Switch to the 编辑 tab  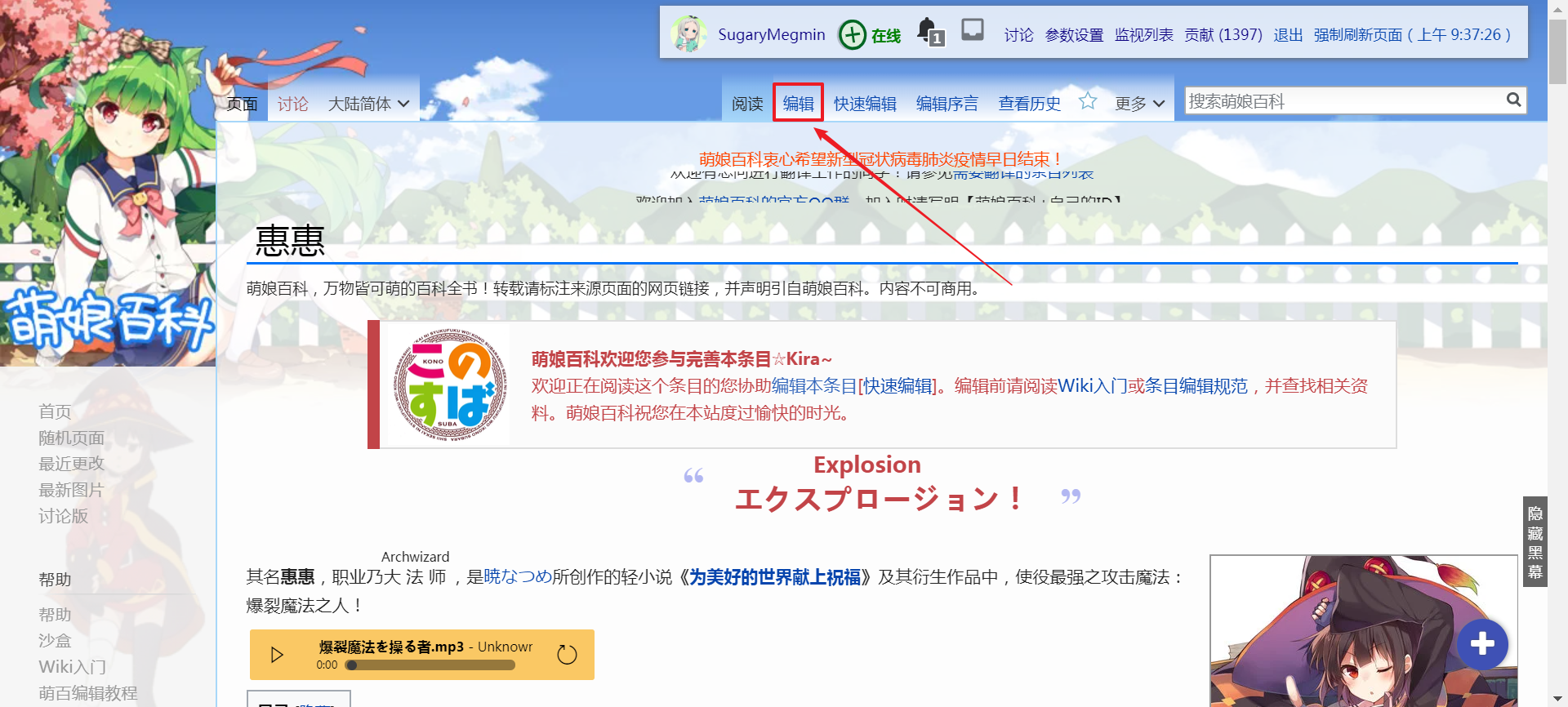tap(798, 104)
